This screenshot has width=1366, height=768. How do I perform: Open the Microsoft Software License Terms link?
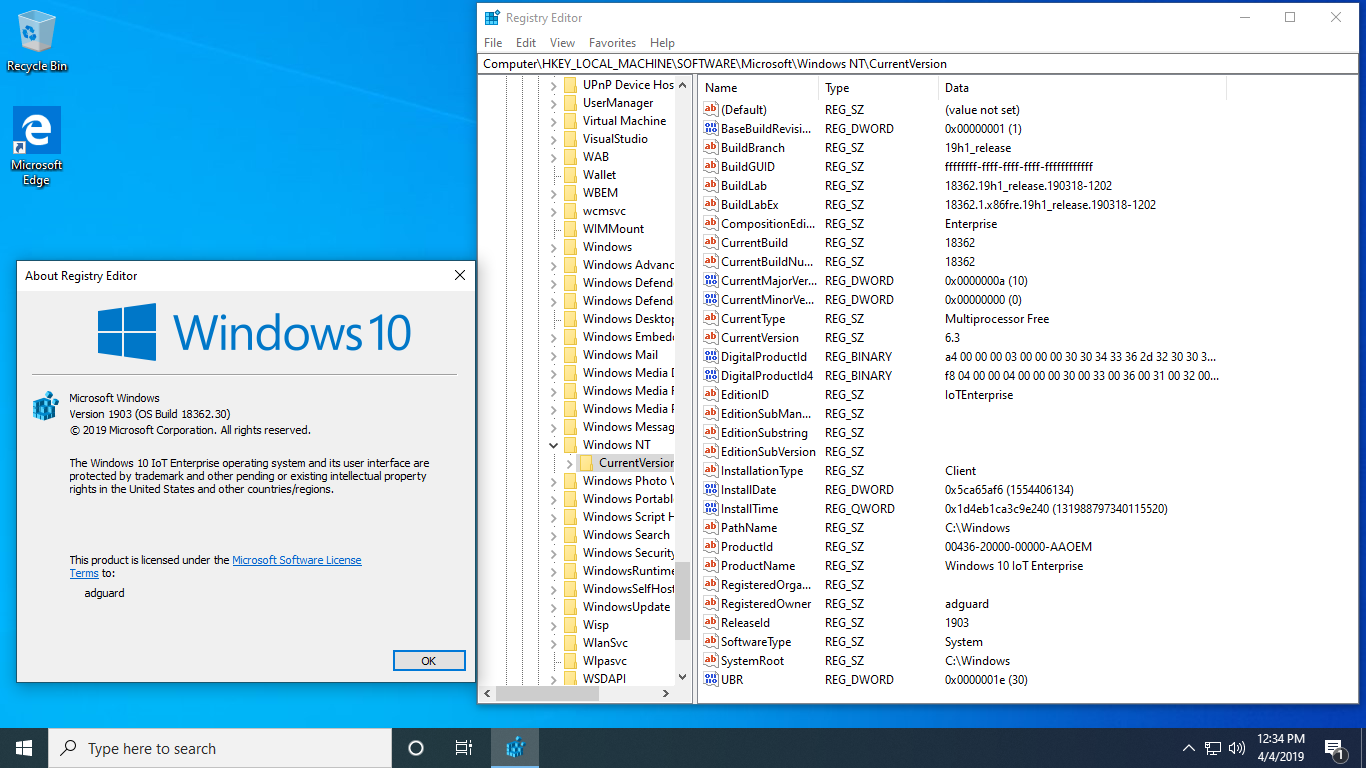[x=296, y=561]
